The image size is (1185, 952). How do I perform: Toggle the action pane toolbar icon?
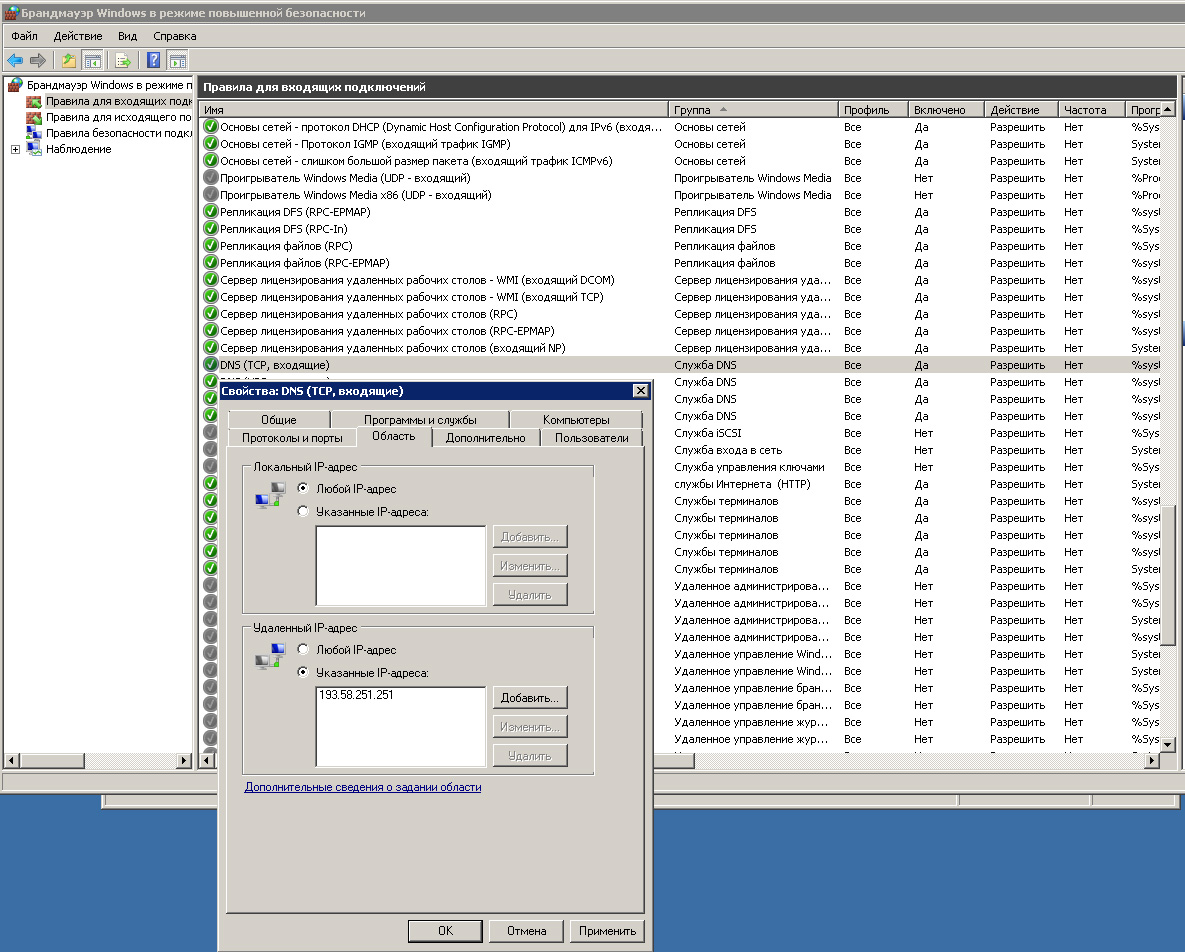(178, 60)
